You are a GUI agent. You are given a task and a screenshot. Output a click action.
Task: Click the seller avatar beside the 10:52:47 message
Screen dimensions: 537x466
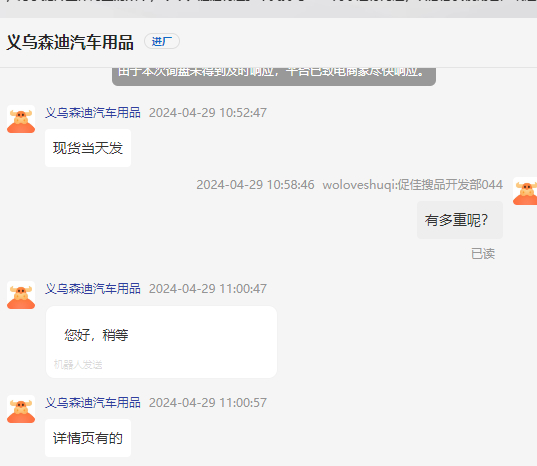[21, 119]
